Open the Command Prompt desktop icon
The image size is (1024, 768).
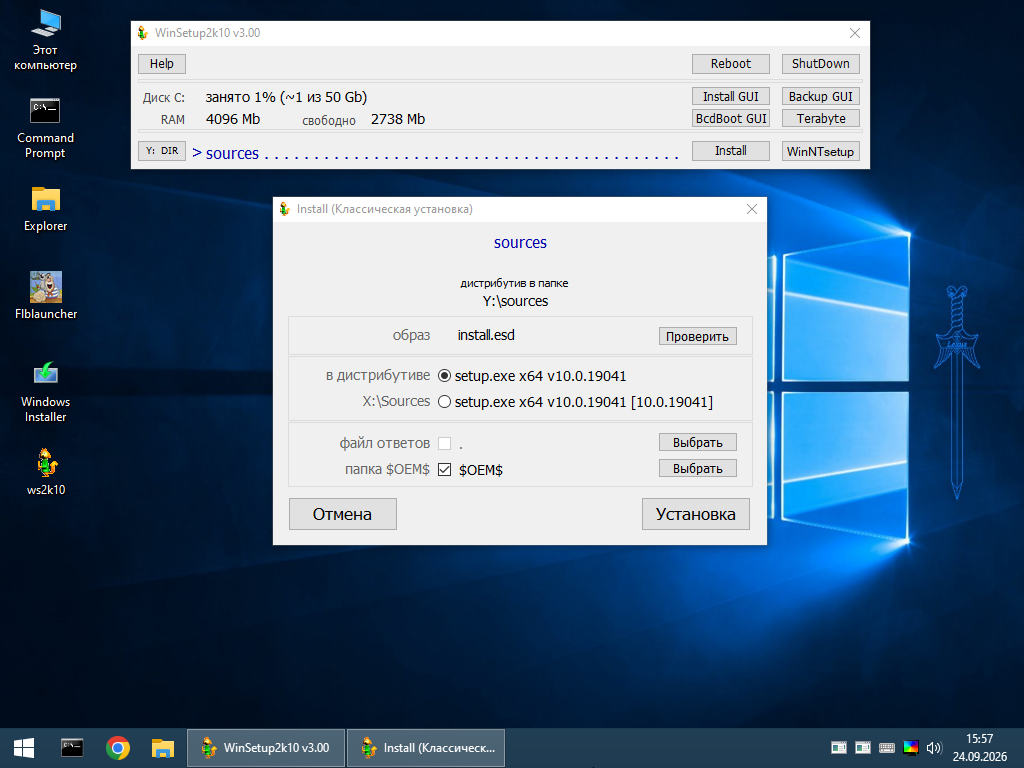(x=45, y=129)
